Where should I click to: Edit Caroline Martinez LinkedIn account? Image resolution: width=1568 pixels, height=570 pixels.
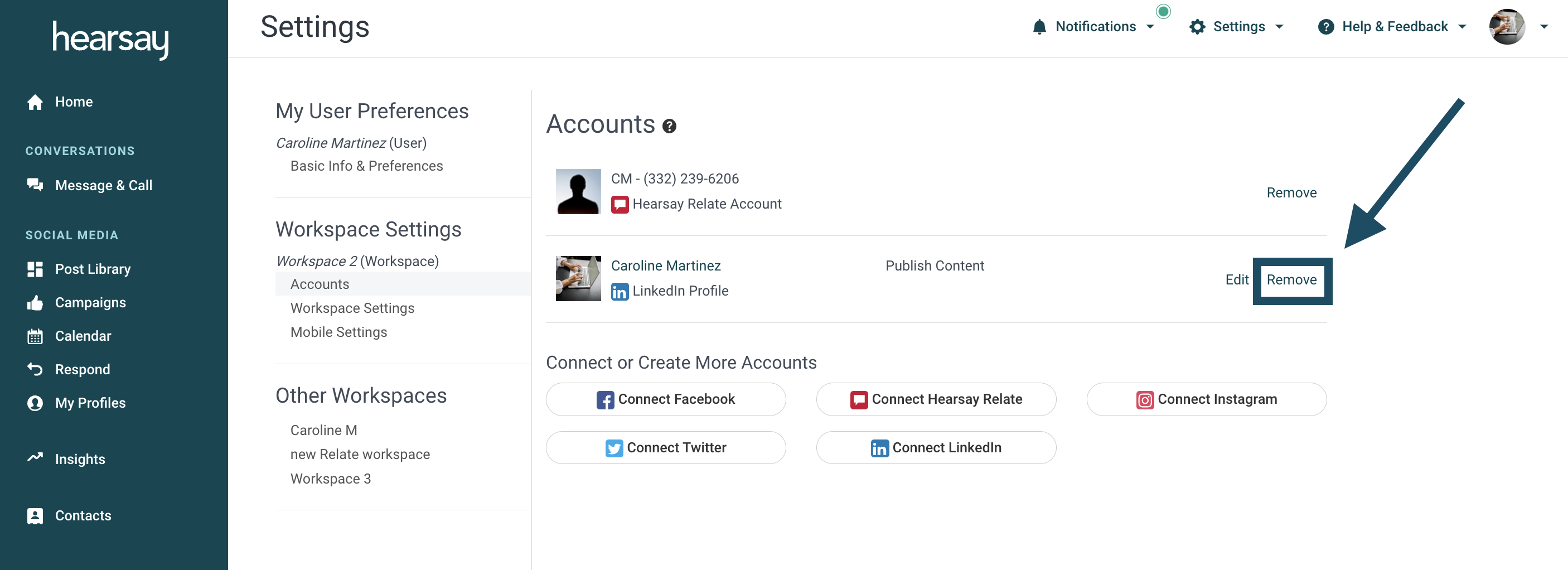pos(1236,280)
